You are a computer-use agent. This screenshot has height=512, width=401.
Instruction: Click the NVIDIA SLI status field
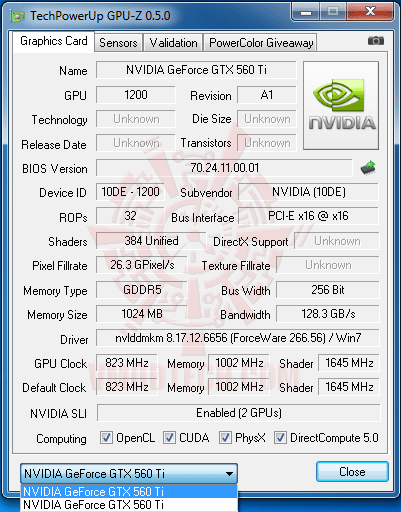238,413
